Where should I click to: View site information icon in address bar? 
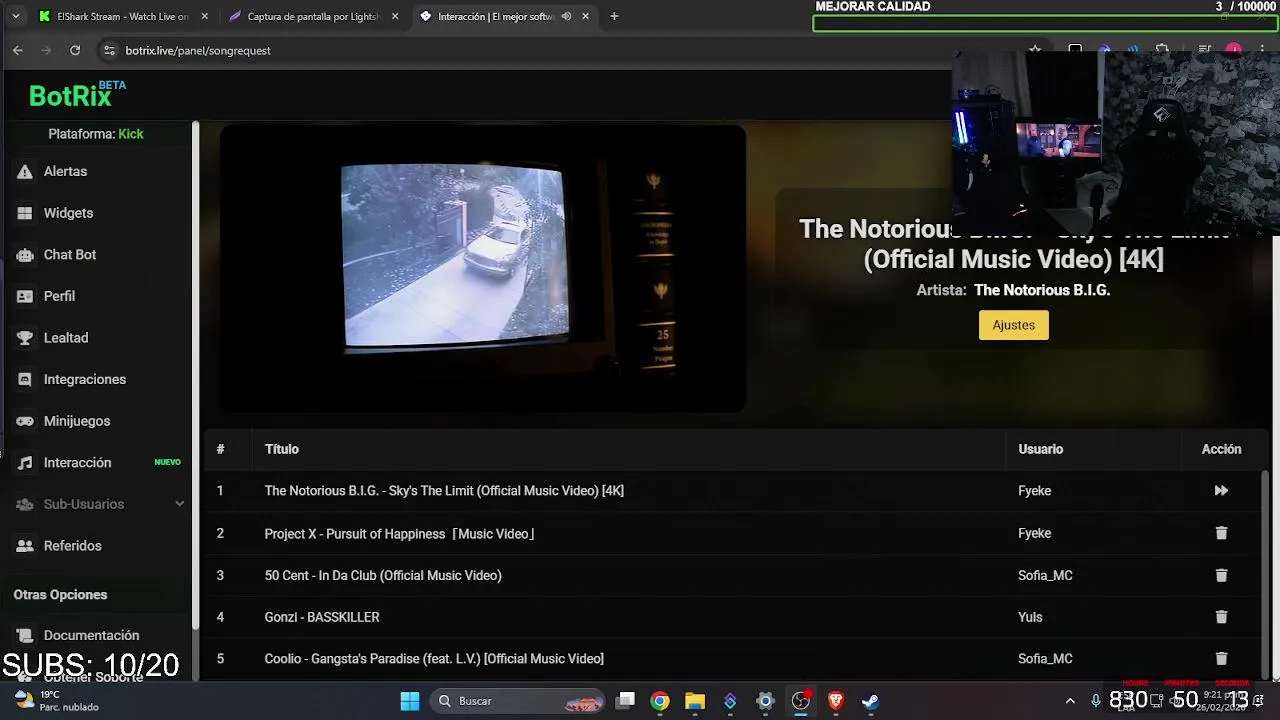pos(108,50)
